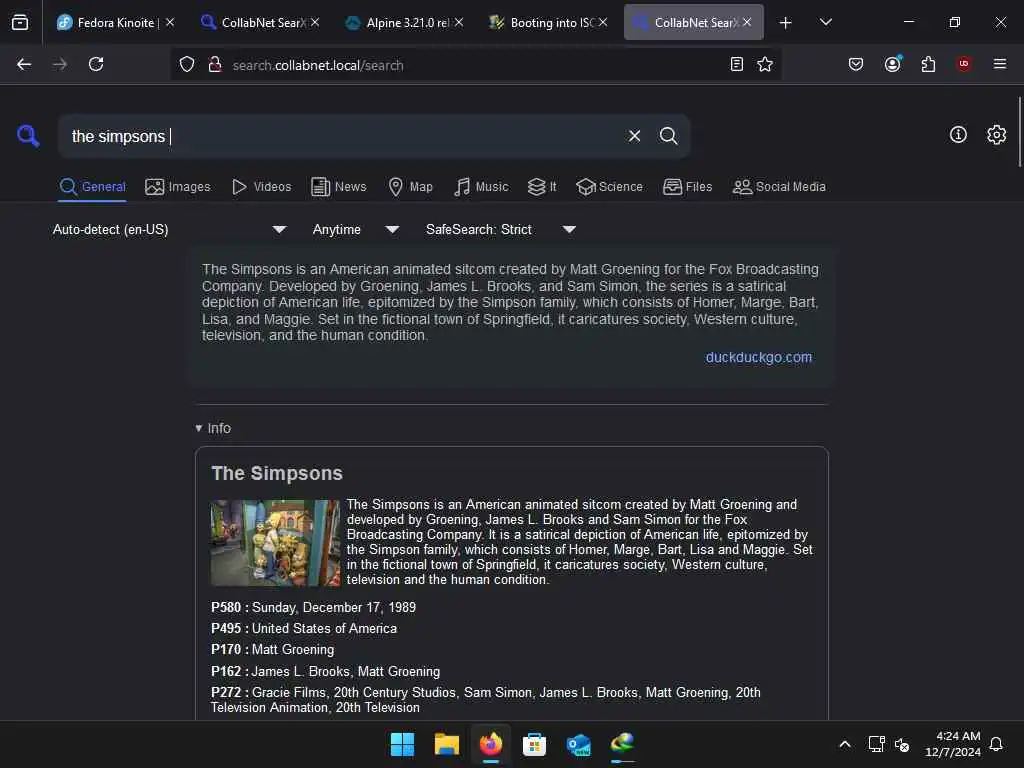Viewport: 1024px width, 768px height.
Task: Submit search with magnifier button
Action: pos(668,136)
